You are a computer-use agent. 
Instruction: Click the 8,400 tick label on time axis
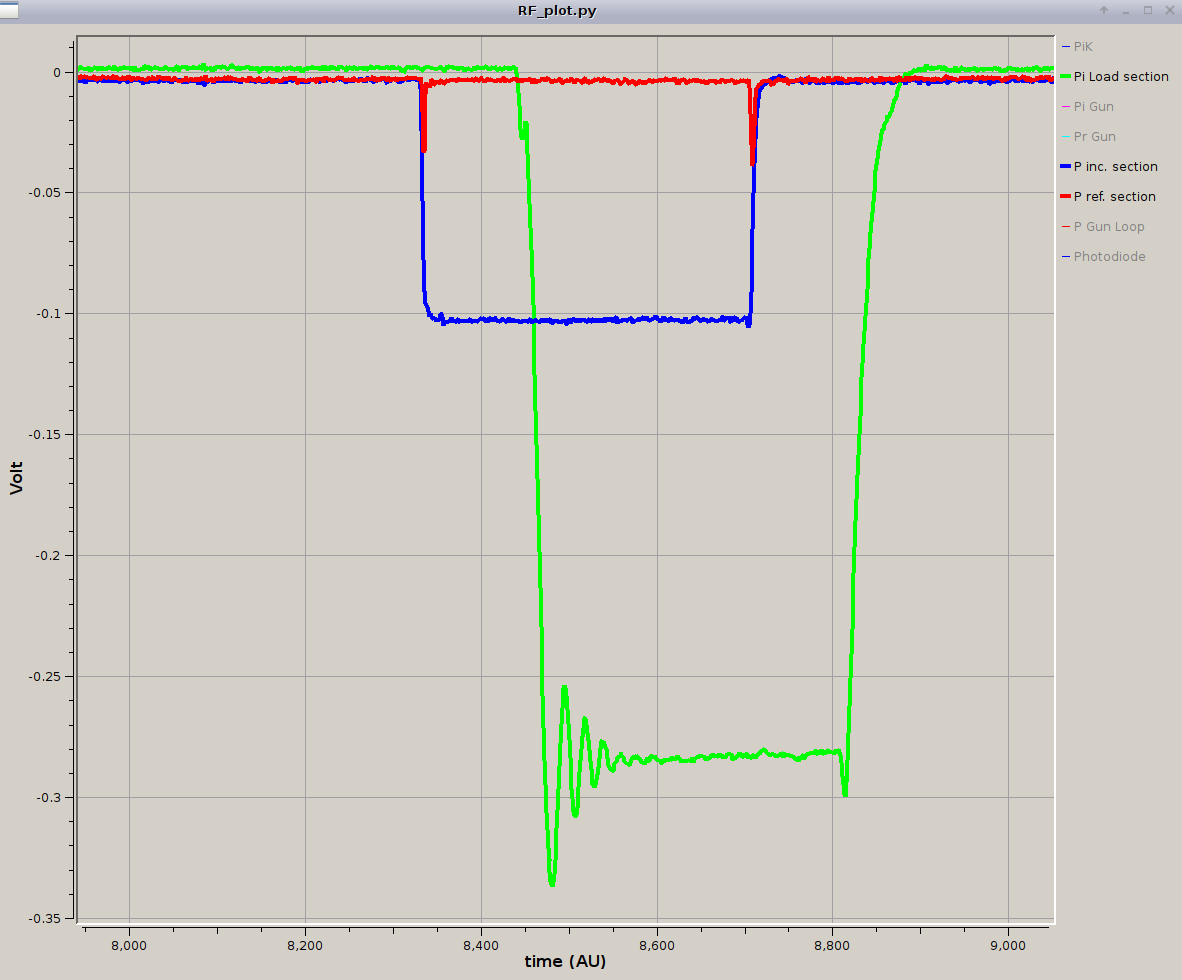pos(481,941)
